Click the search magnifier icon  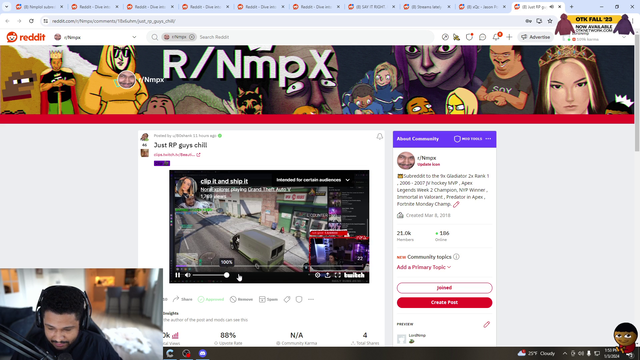click(x=155, y=37)
